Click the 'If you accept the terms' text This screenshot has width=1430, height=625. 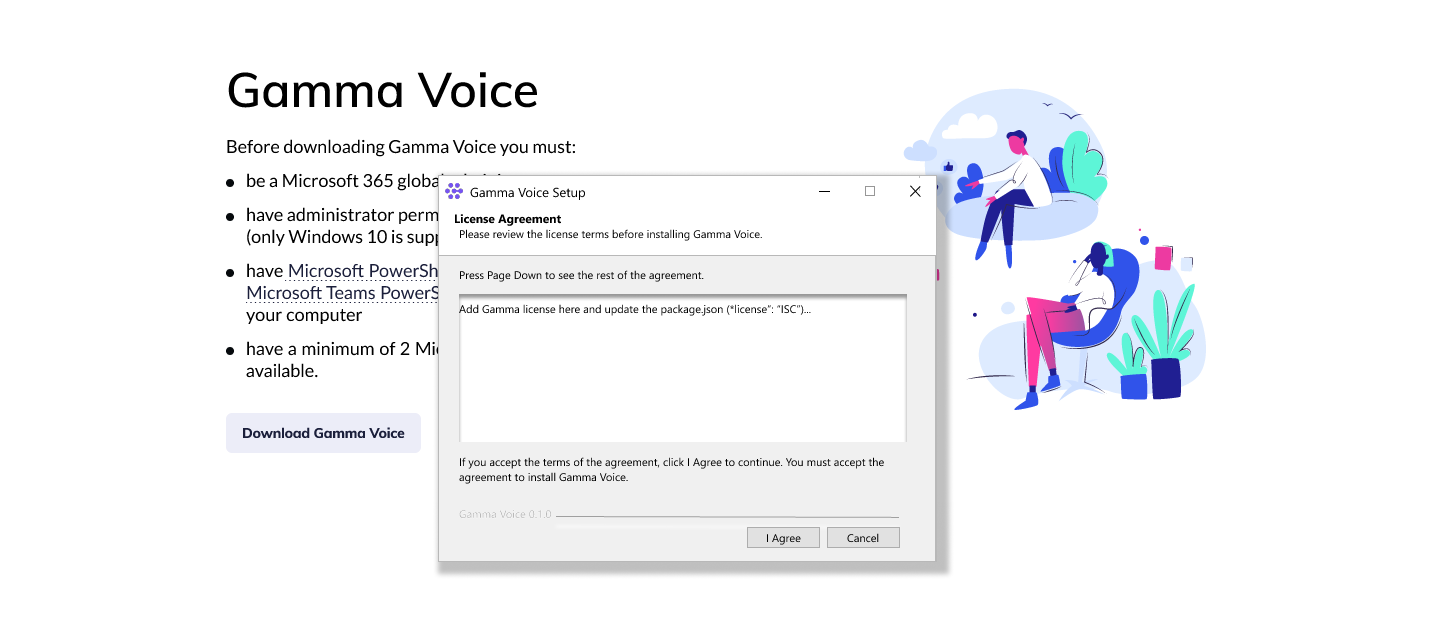pyautogui.click(x=672, y=470)
